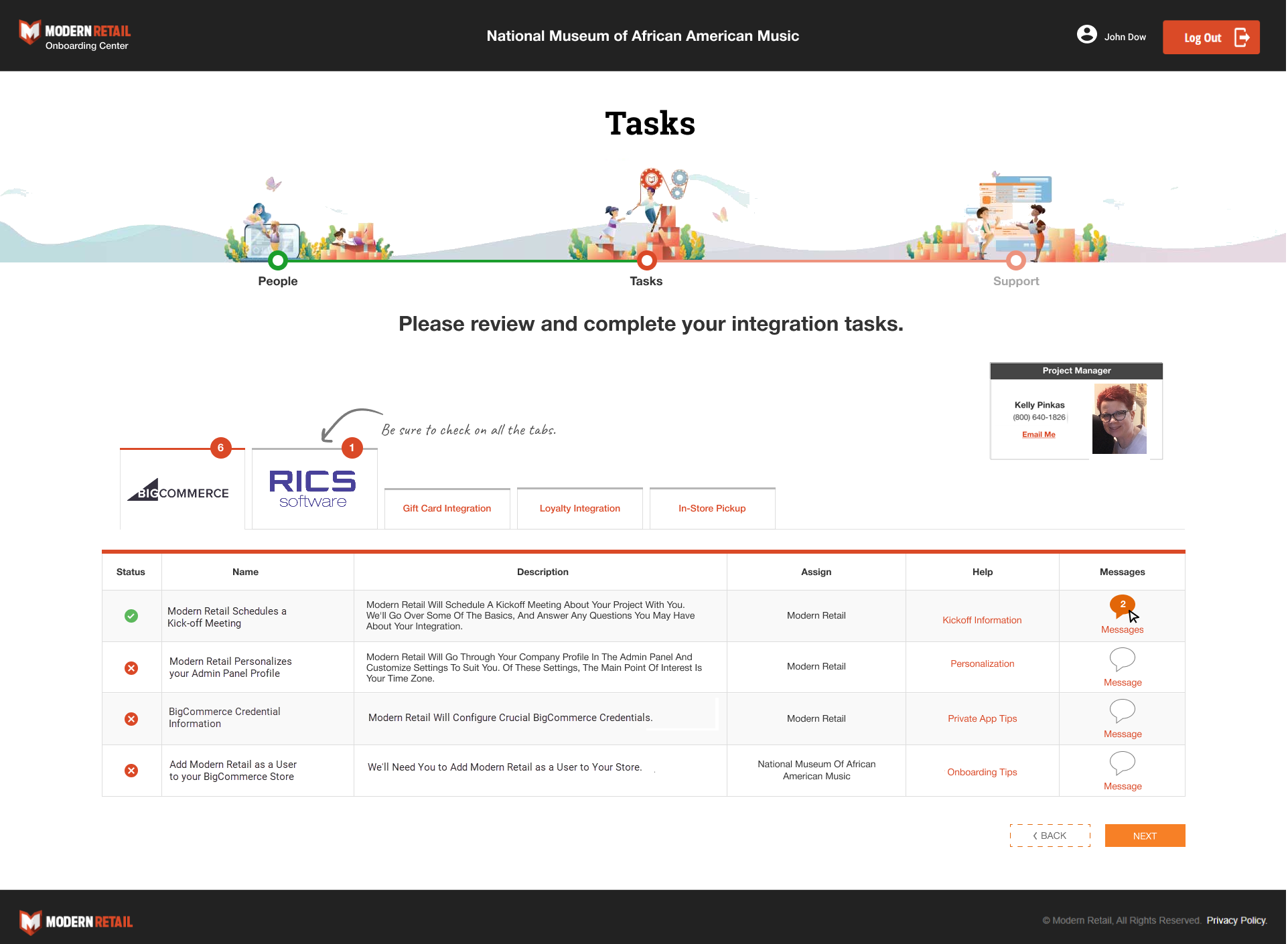Select the Gift Card Integration tab
The image size is (1288, 944).
446,508
